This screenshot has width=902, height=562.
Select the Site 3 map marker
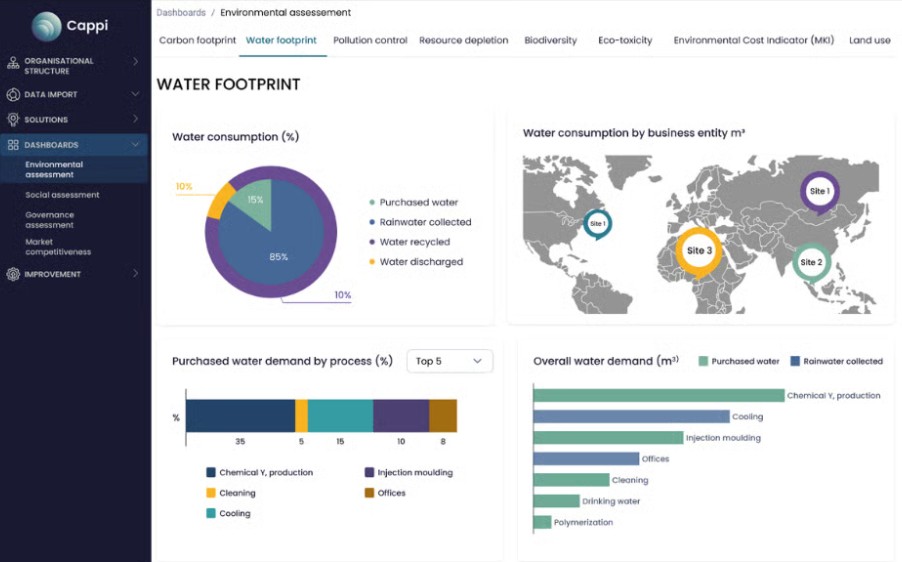pos(697,251)
